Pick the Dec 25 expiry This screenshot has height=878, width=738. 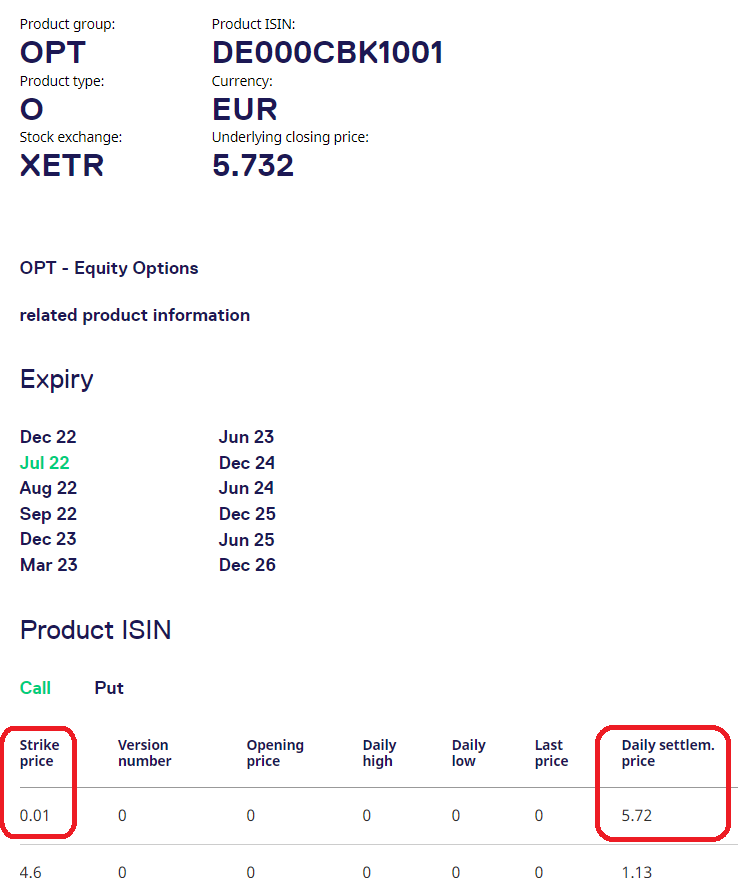247,514
